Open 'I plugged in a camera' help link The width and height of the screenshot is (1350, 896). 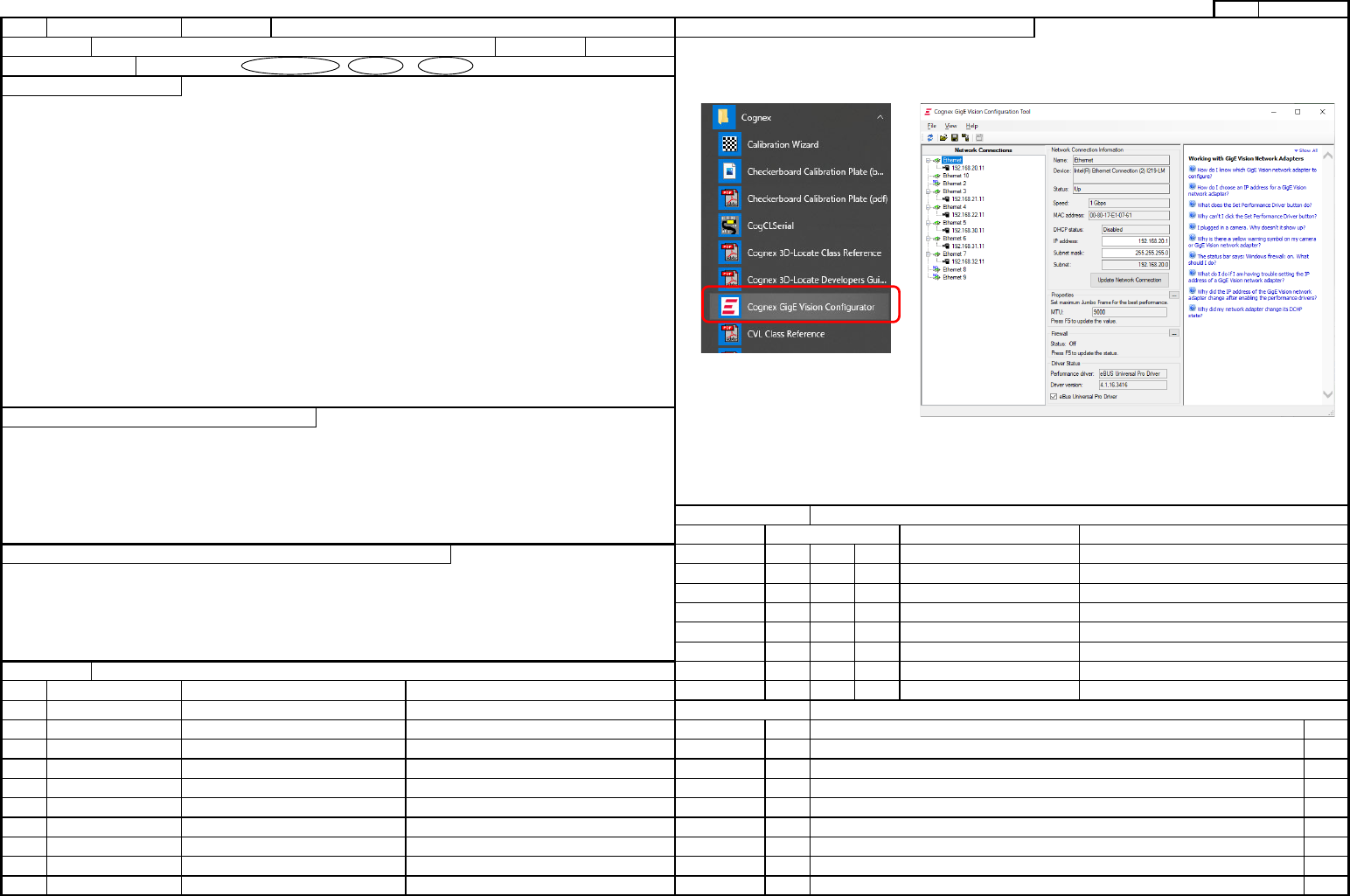click(x=1251, y=227)
